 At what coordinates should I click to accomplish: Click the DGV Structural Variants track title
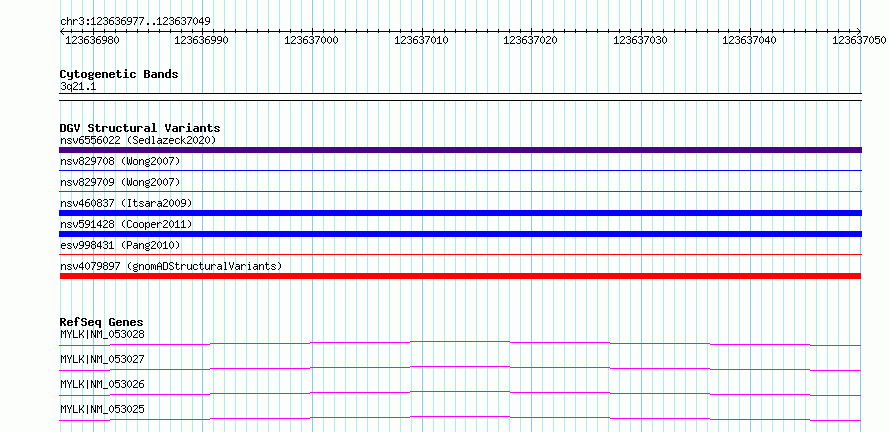coord(140,128)
